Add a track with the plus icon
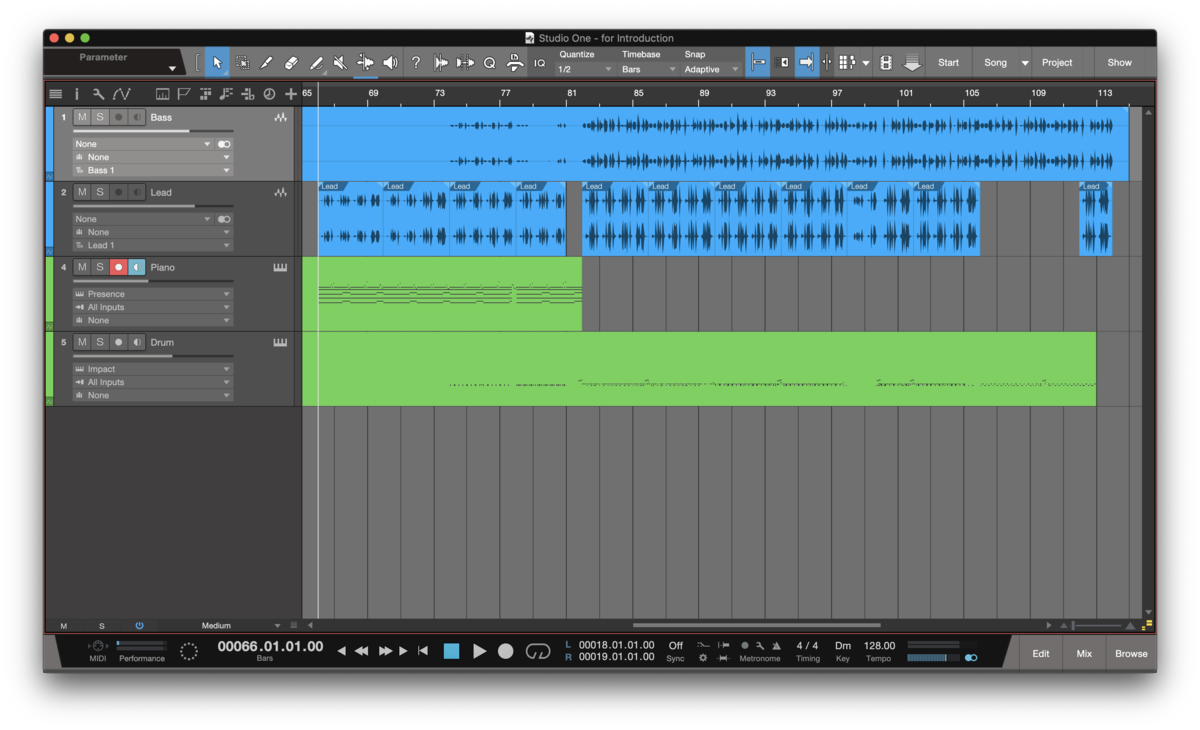The width and height of the screenshot is (1200, 730). tap(291, 94)
